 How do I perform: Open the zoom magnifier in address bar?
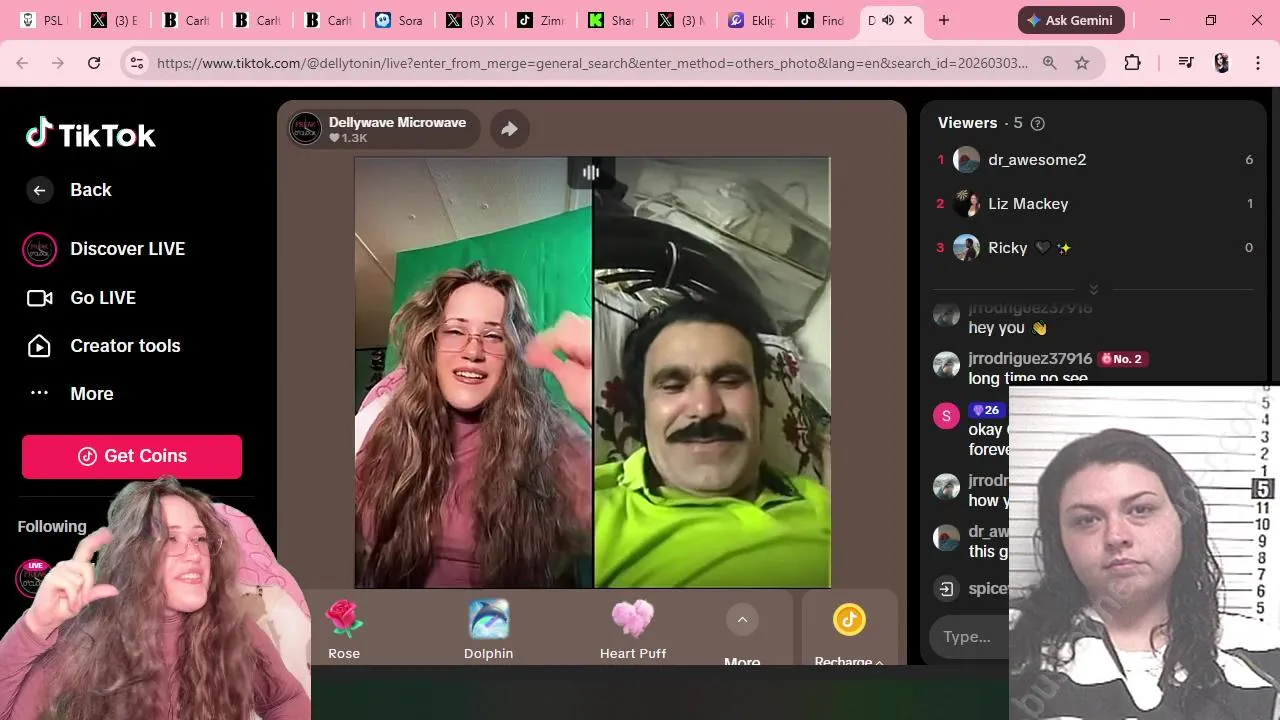(x=1049, y=63)
